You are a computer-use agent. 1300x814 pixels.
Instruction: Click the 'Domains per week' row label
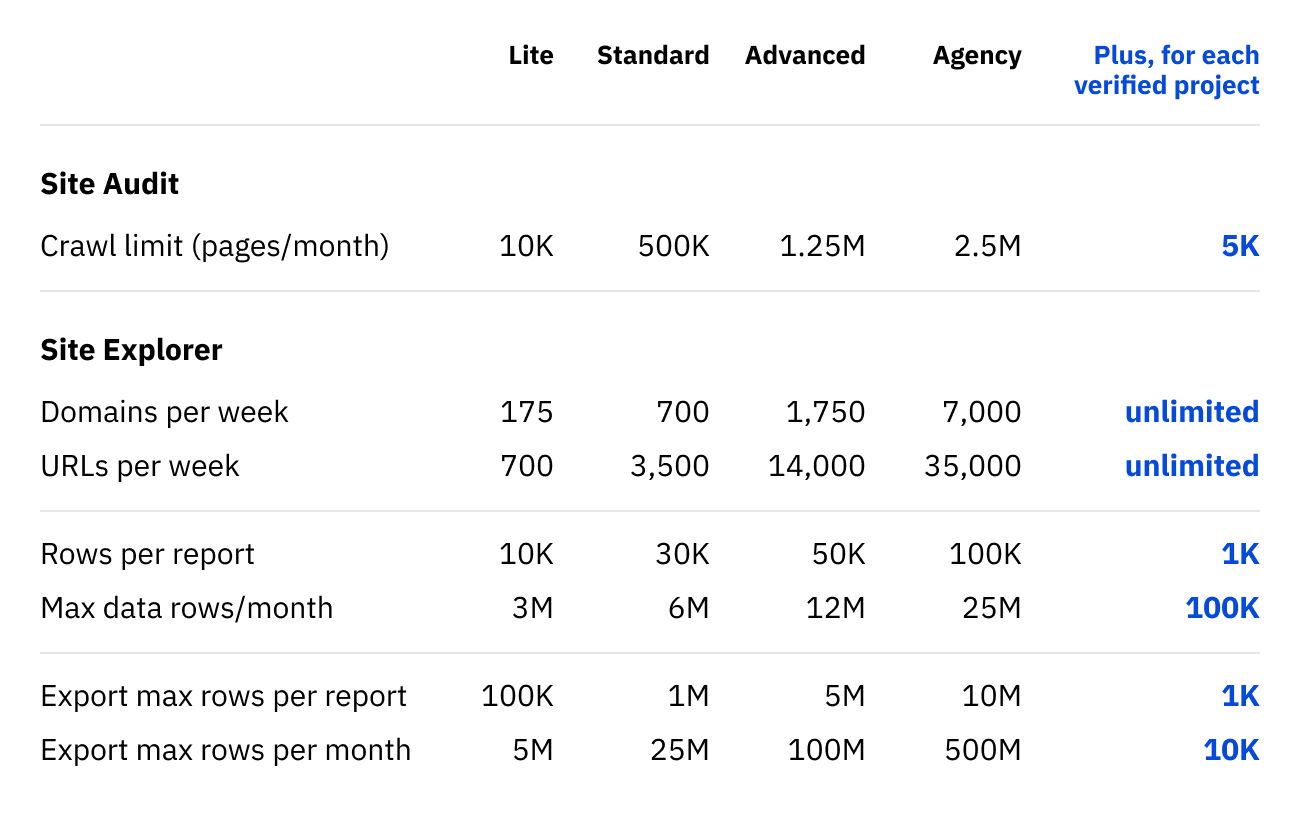point(164,412)
